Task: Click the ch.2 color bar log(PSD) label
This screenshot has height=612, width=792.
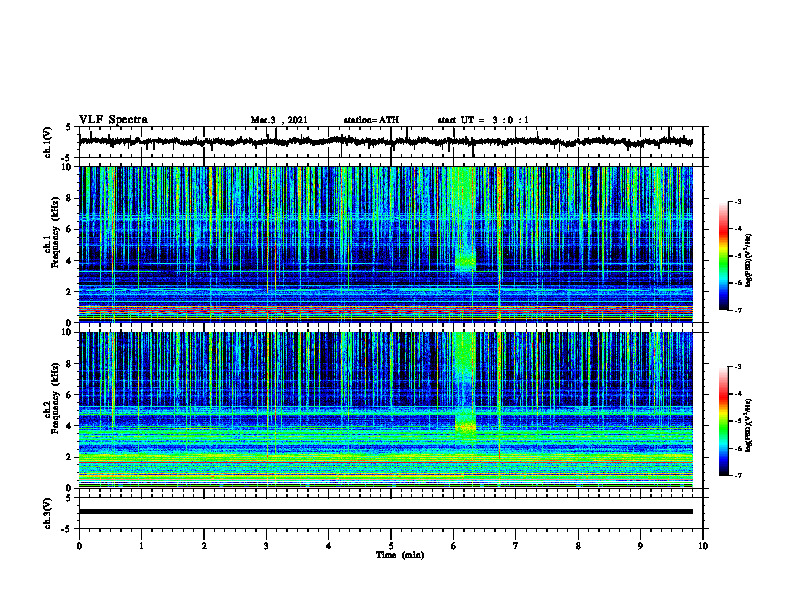Action: point(749,425)
